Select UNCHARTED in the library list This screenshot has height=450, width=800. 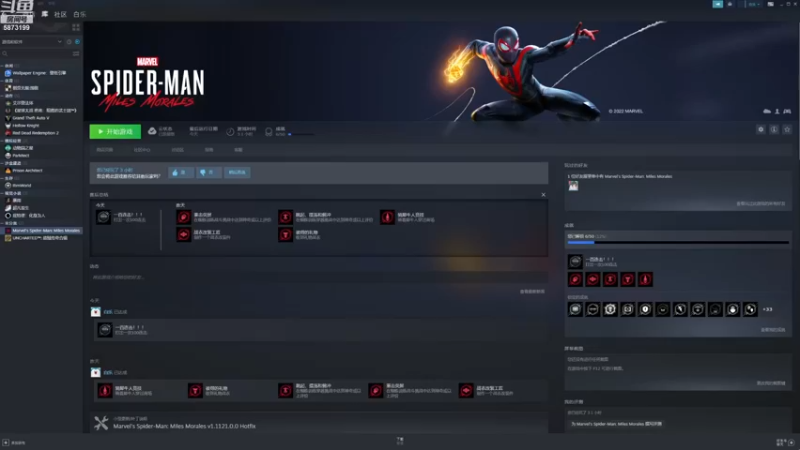40,238
